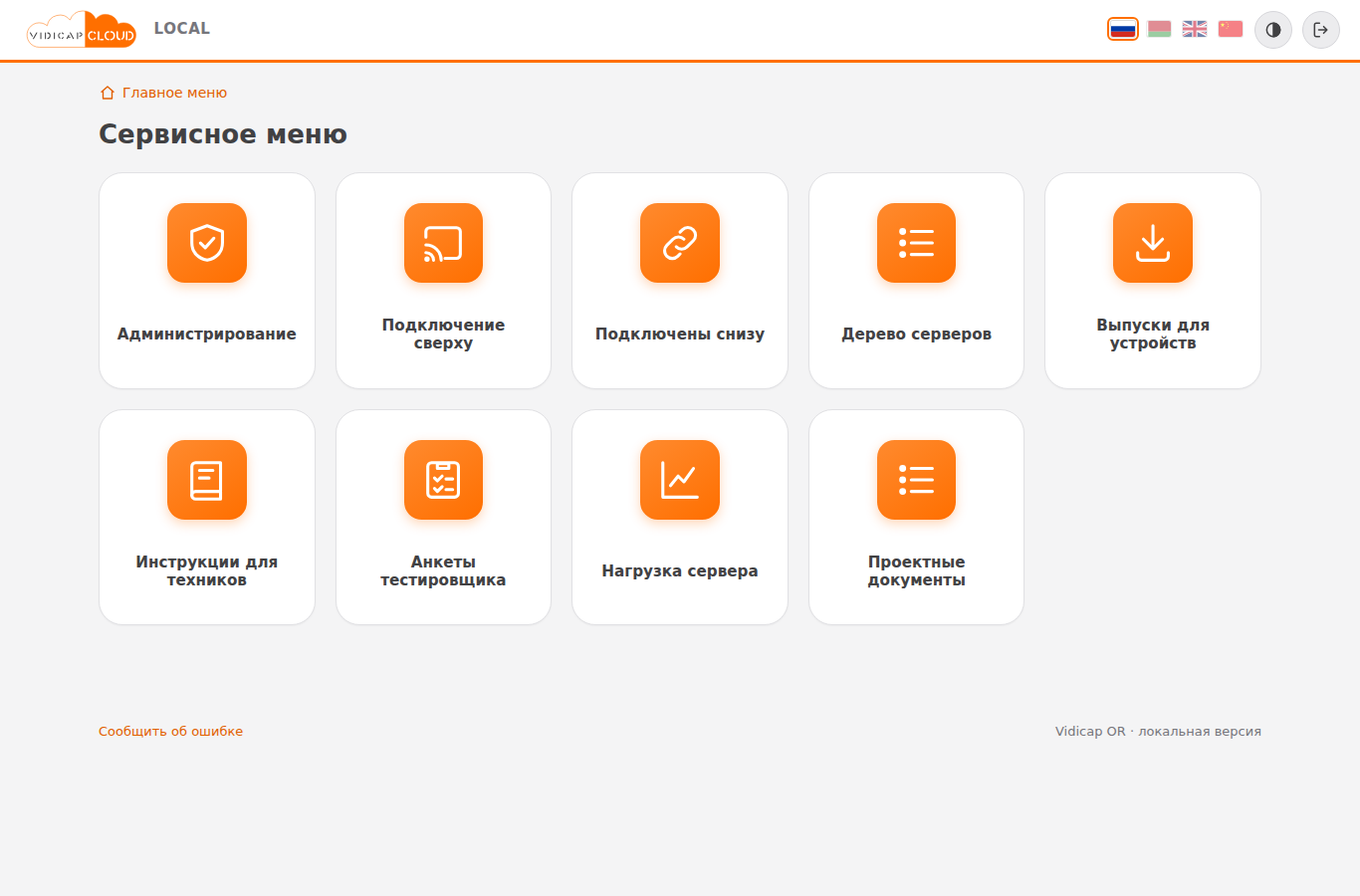Click the Vidicap OR локальная версия footer text
The width and height of the screenshot is (1360, 896).
tap(1158, 731)
